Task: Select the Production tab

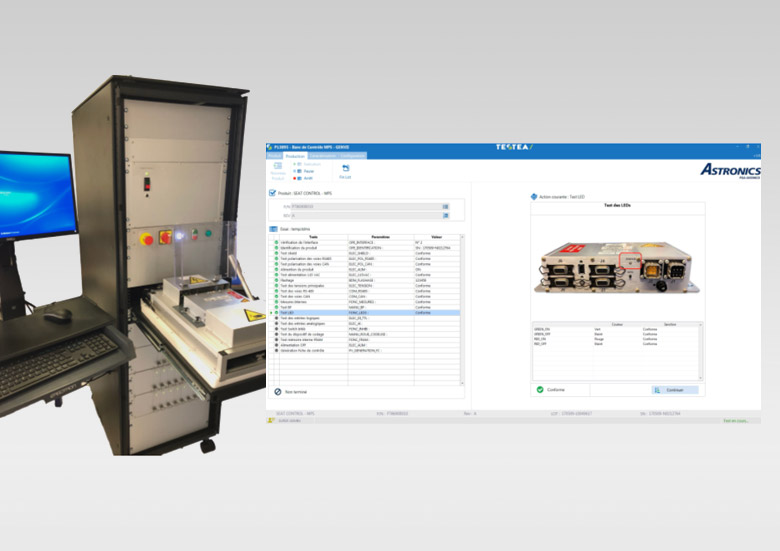Action: (295, 156)
